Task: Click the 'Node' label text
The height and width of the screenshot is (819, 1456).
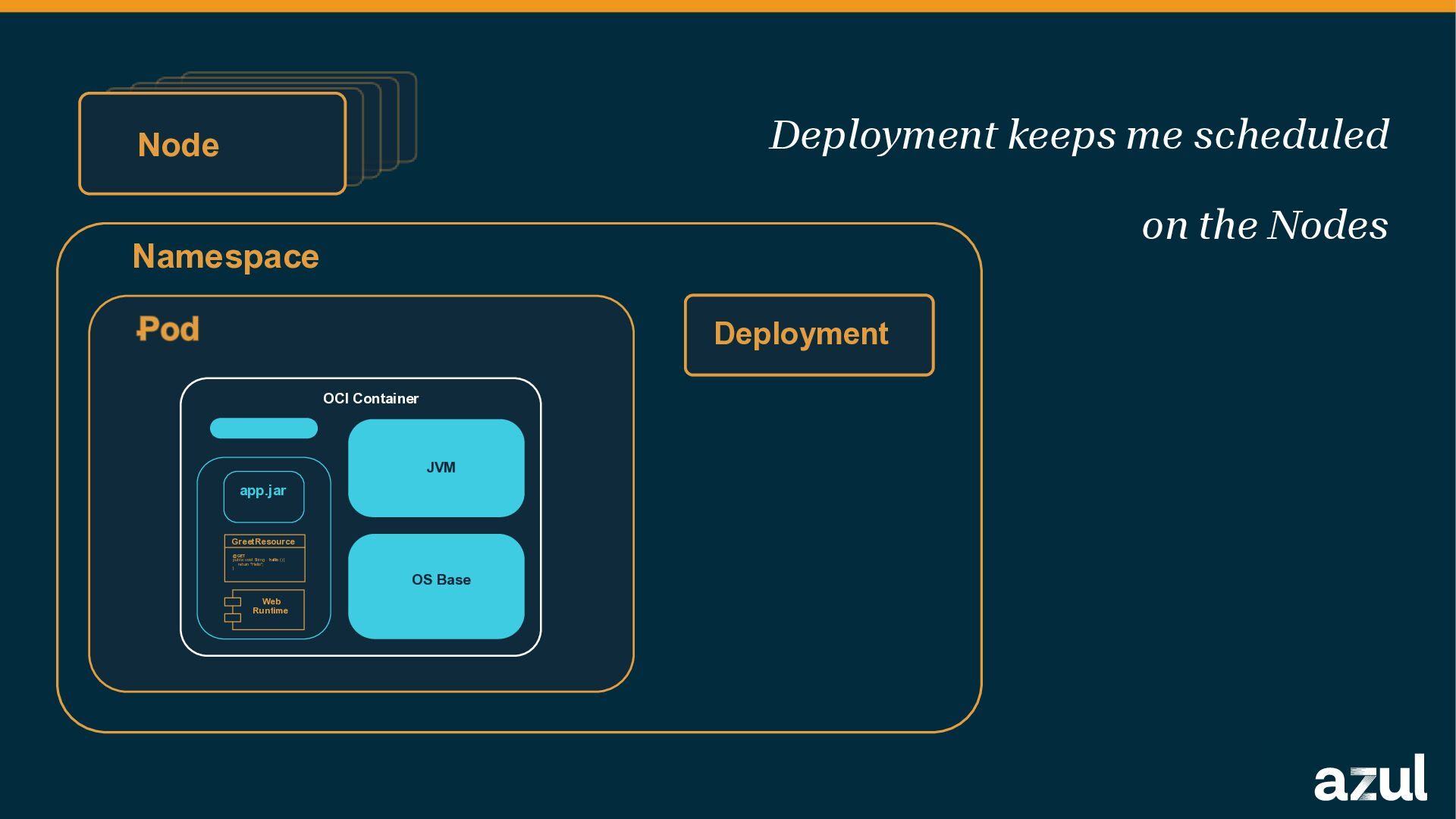Action: click(178, 145)
